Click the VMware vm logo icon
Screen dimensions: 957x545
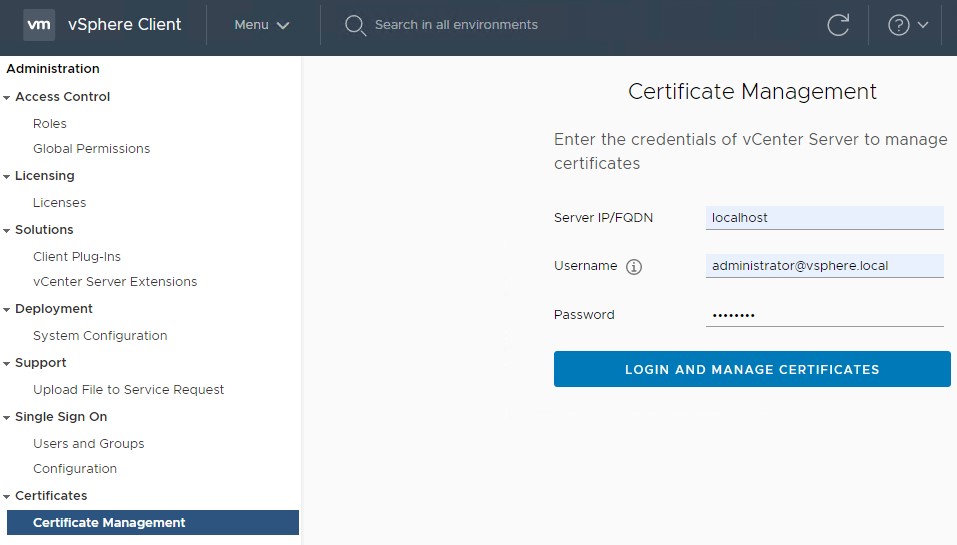(x=39, y=25)
